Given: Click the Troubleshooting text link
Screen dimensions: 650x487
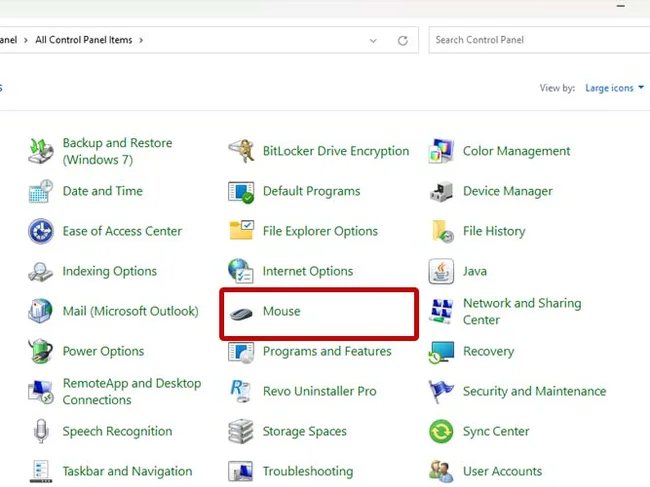Looking at the screenshot, I should coord(308,471).
